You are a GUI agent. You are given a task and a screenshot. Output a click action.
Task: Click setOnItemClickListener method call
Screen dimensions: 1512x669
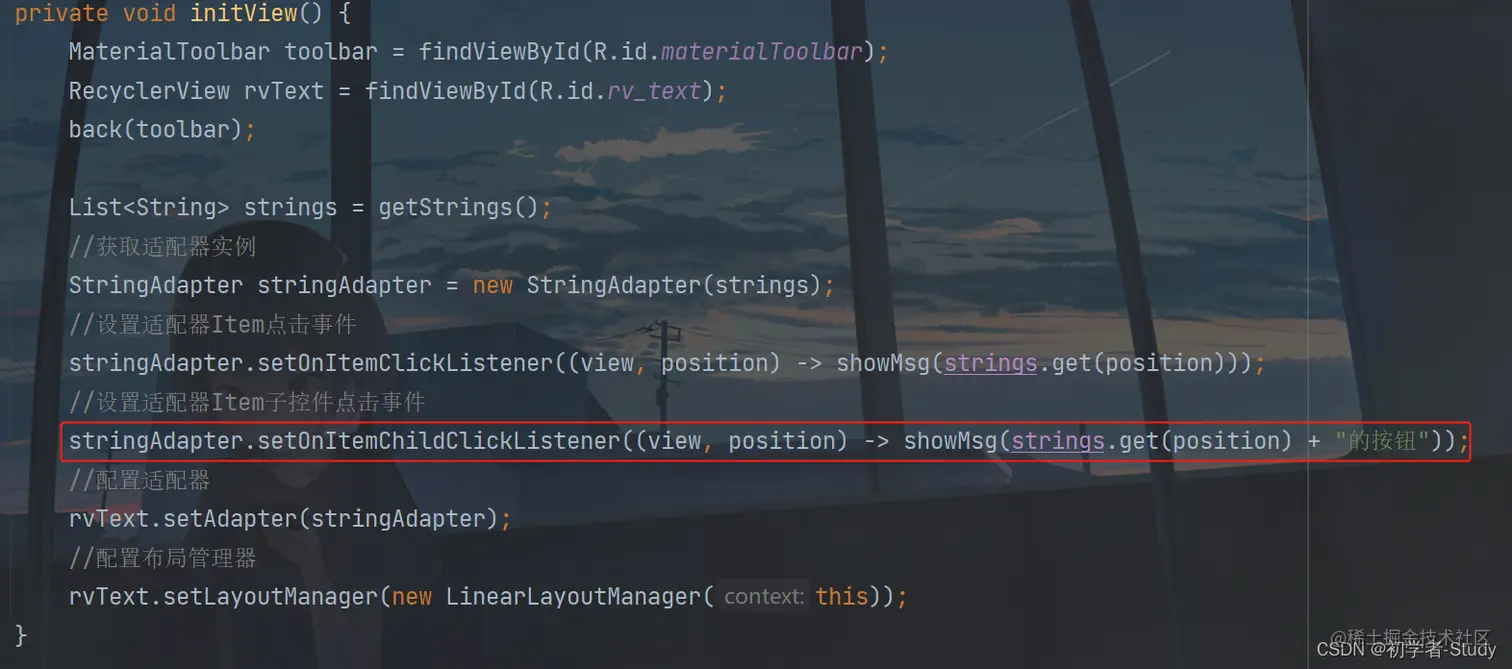pyautogui.click(x=405, y=363)
